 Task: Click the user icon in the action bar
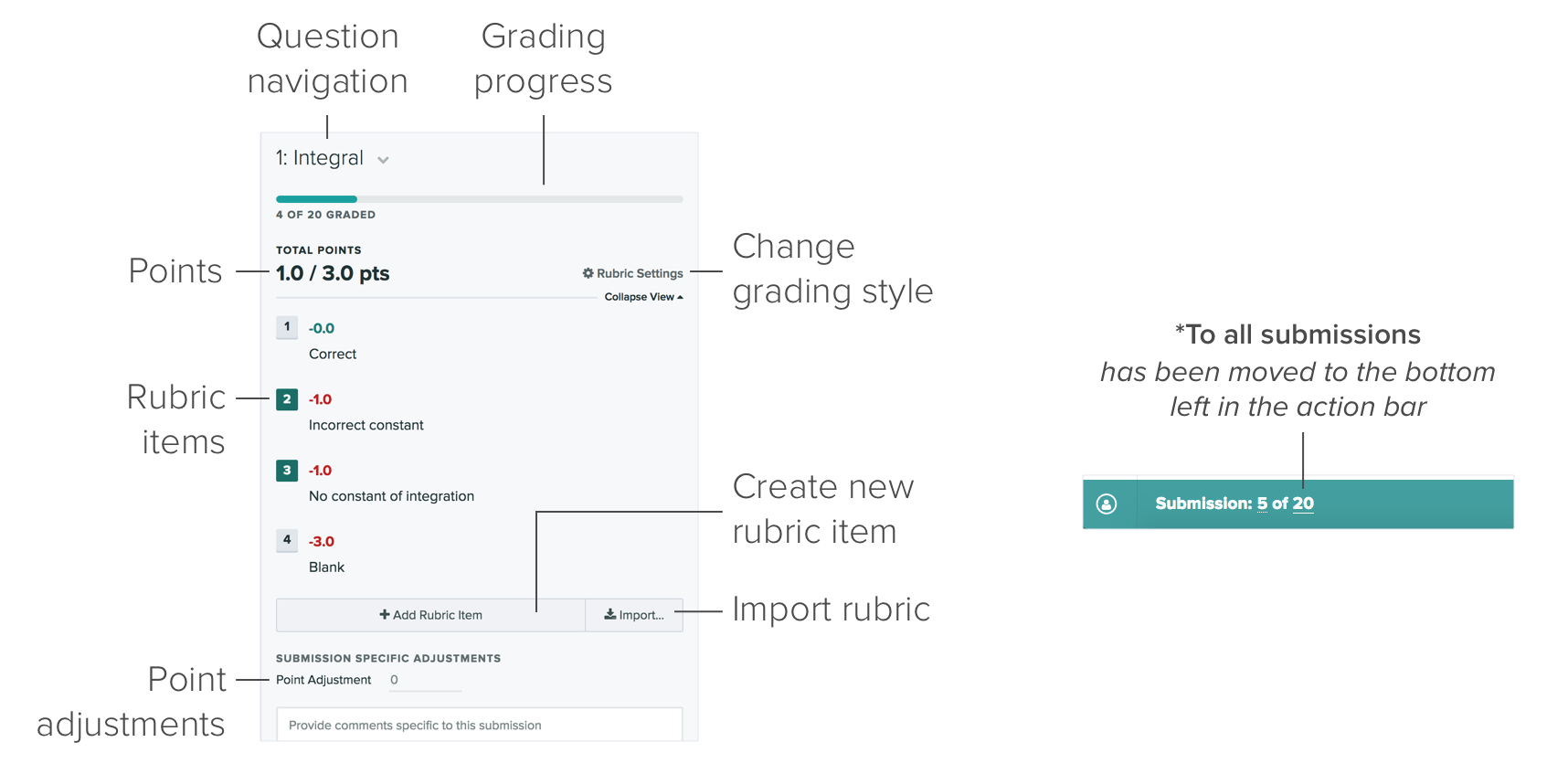coord(1107,504)
